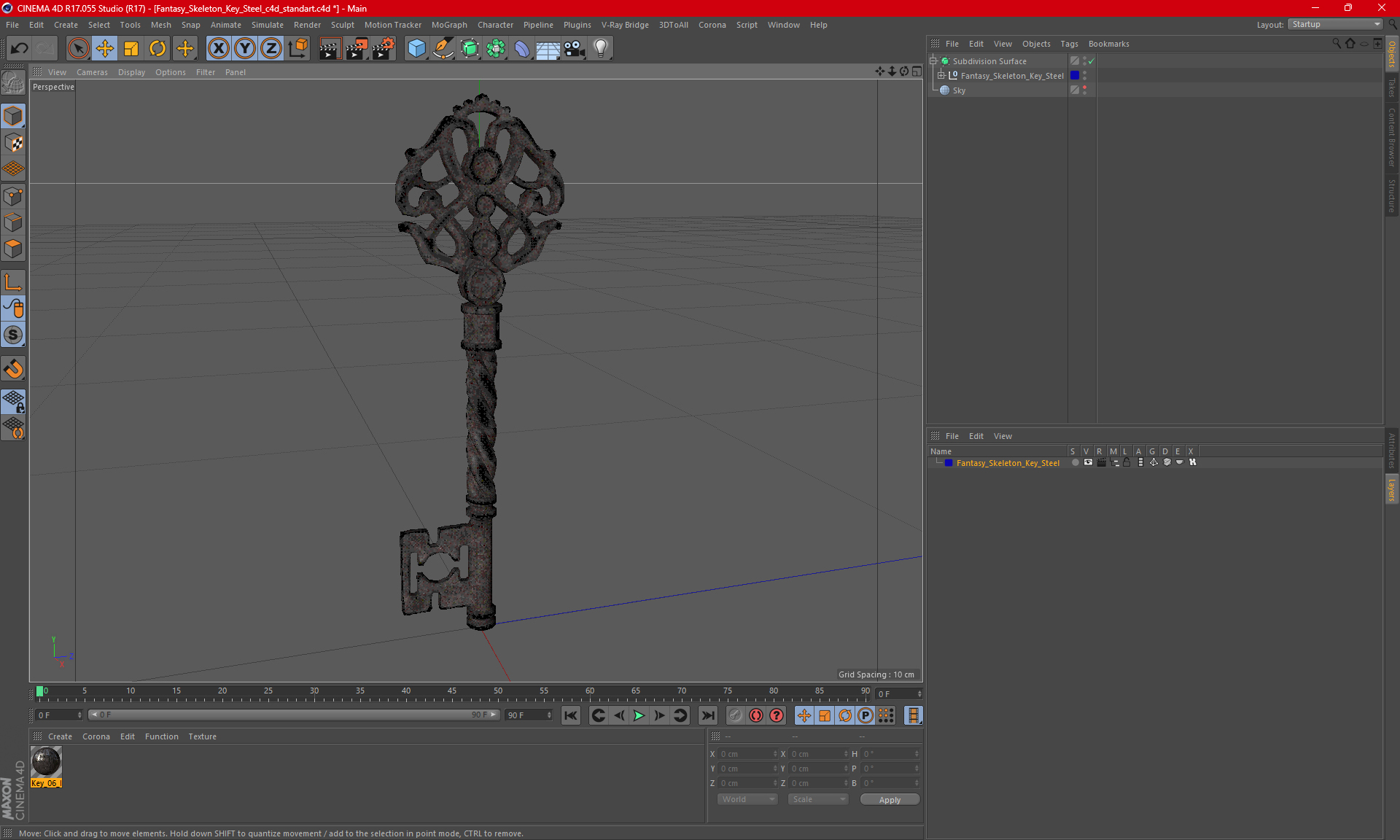Viewport: 1400px width, 840px height.
Task: Open material manager Texture menu
Action: tap(202, 736)
